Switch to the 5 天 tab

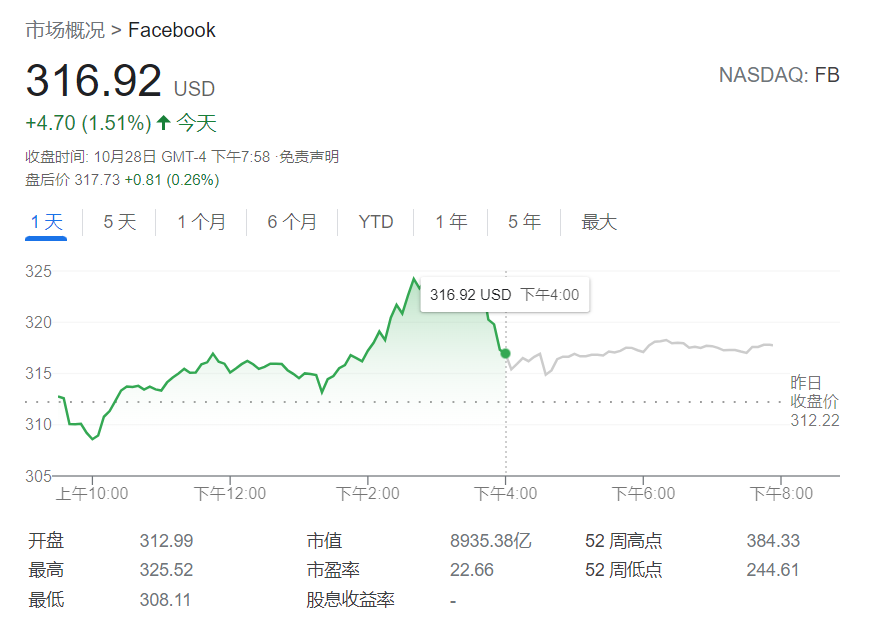(119, 222)
